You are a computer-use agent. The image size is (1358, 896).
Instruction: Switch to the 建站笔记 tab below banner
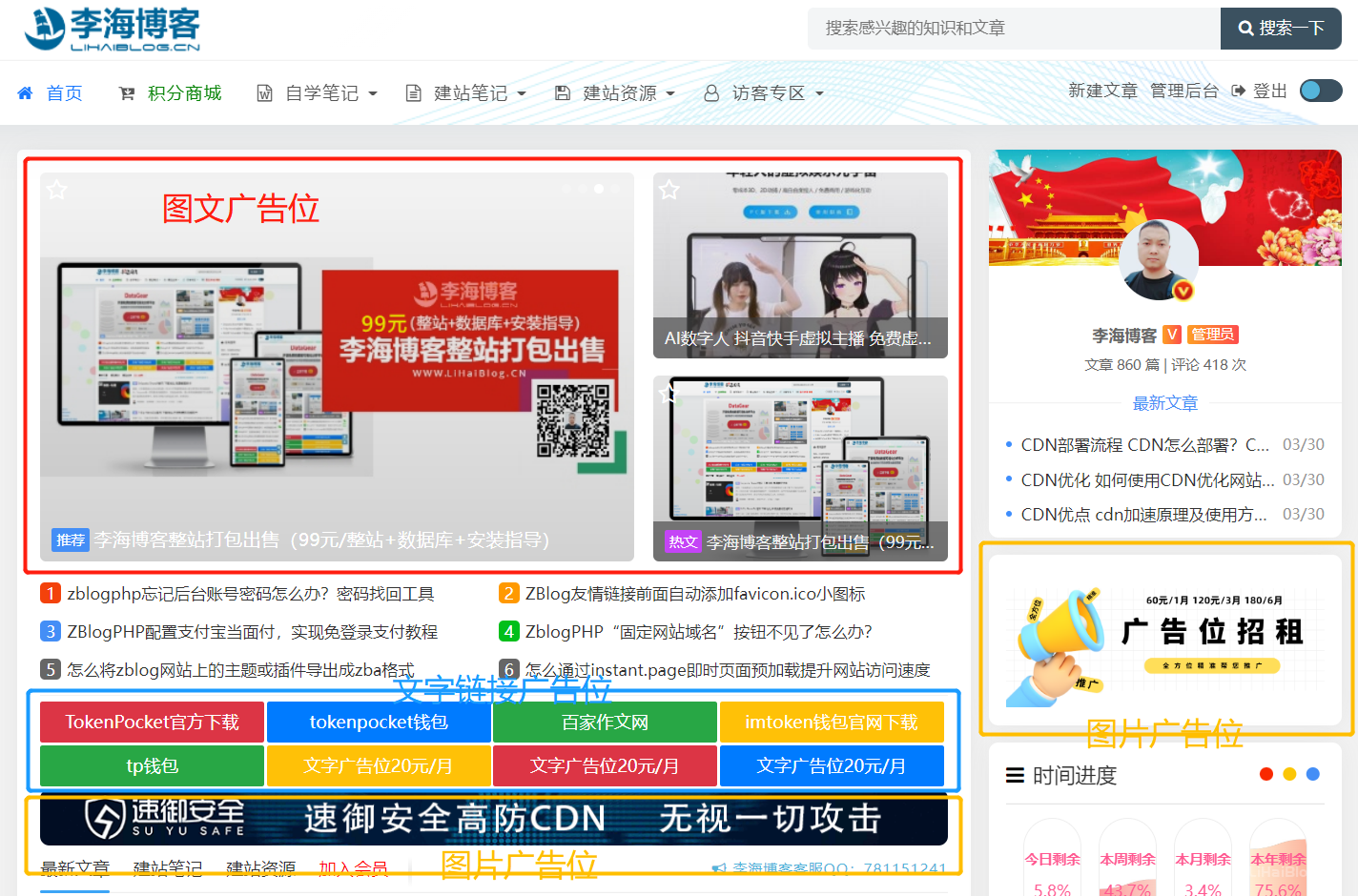(x=168, y=868)
